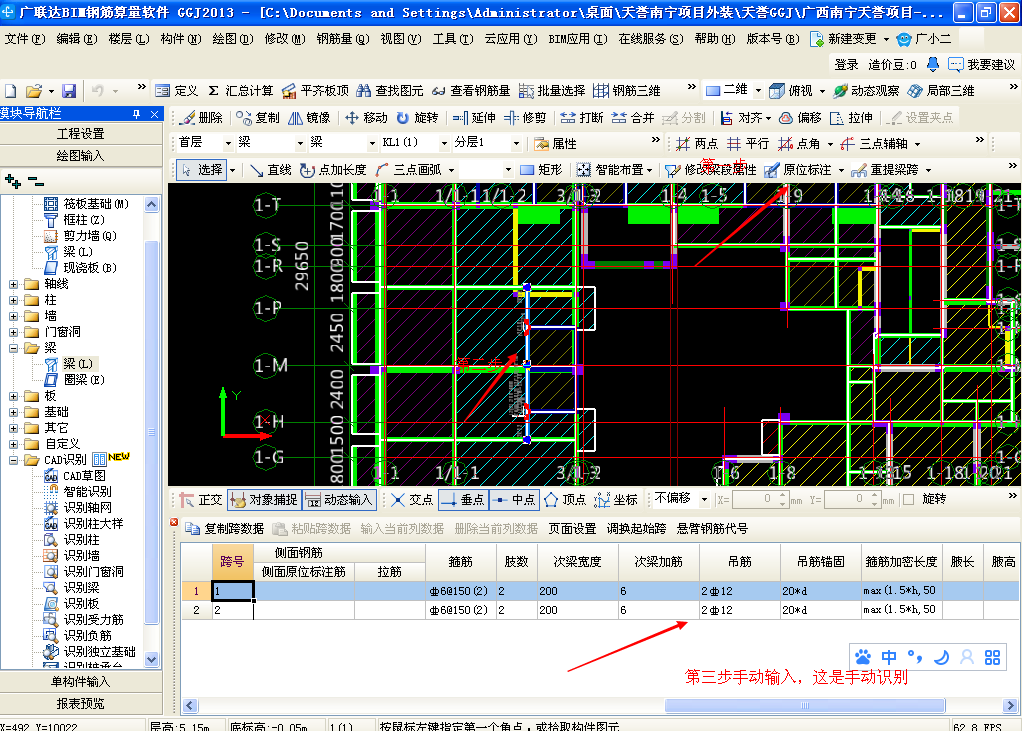Expand the 门窗洞 tree folder
The image size is (1022, 731).
pyautogui.click(x=13, y=332)
